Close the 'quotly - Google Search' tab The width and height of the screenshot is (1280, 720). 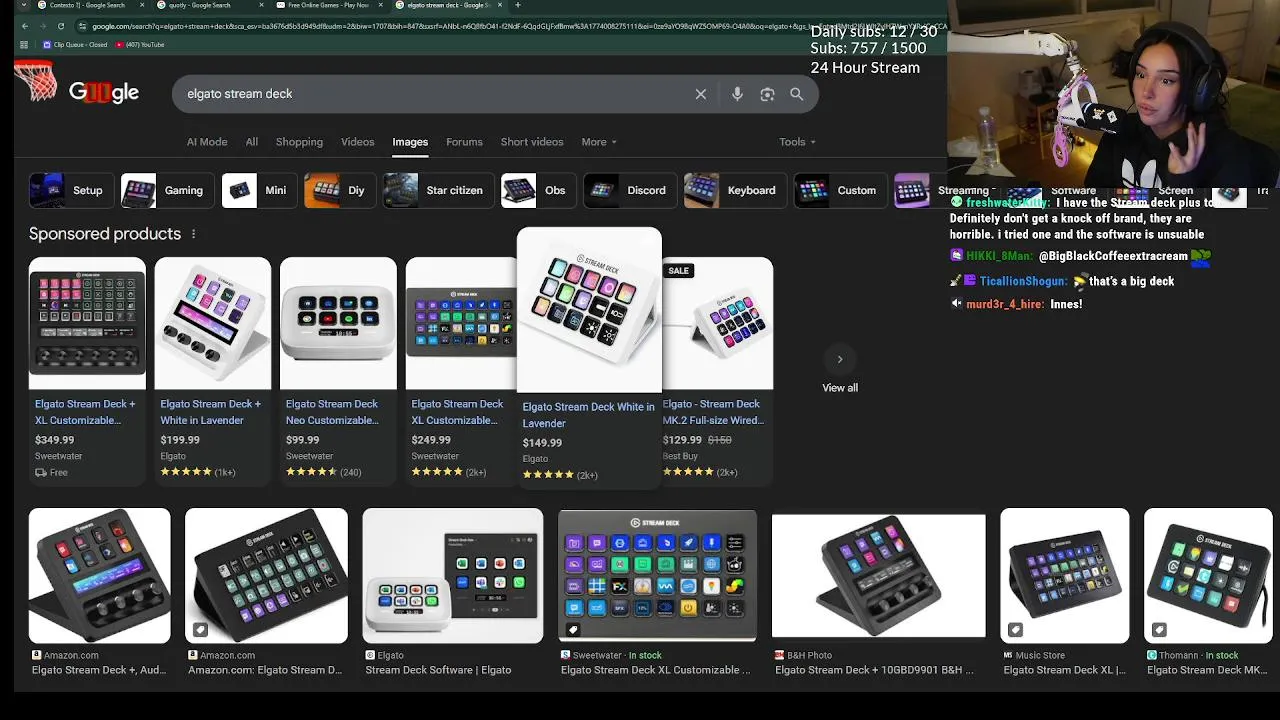[x=261, y=5]
